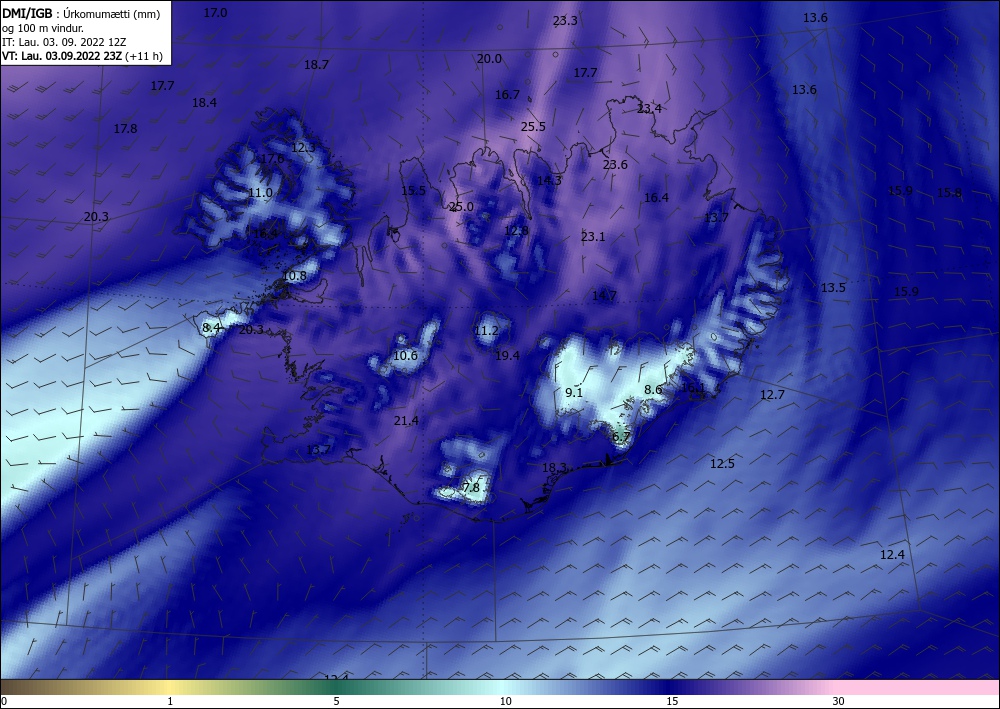1000x709 pixels.
Task: Select the 1 label on the color scale
Action: 170,701
